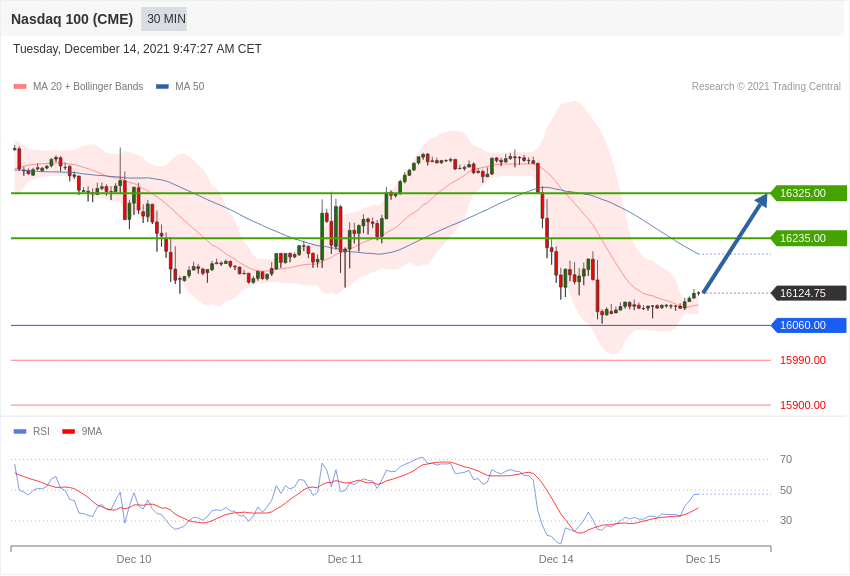Click the blue RSI legend swatch
The width and height of the screenshot is (850, 576).
point(20,432)
